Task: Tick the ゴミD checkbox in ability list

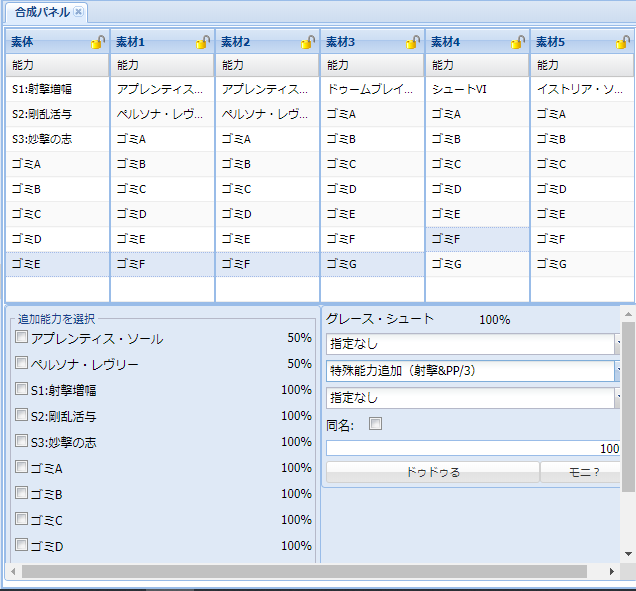Action: [21, 544]
